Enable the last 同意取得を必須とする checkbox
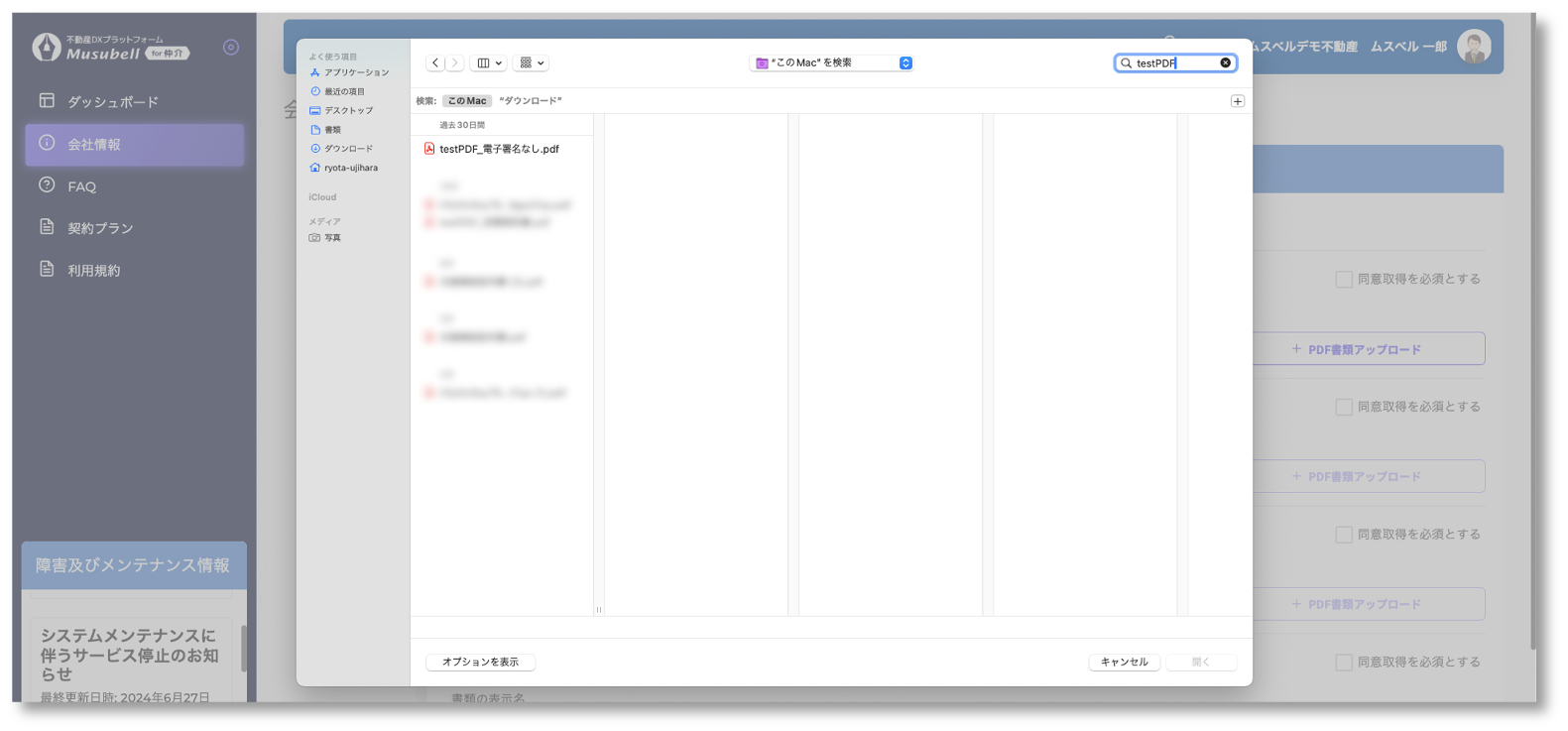Image resolution: width=1568 pixels, height=731 pixels. 1344,662
